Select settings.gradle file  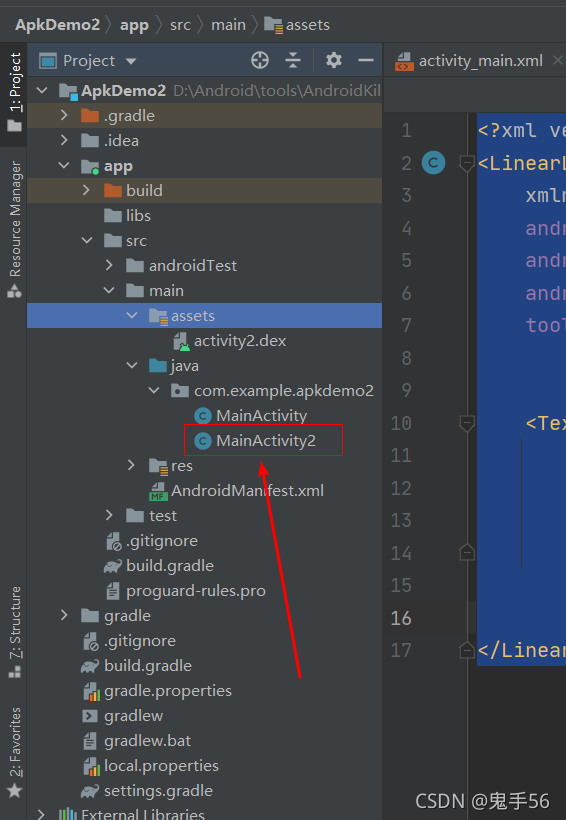click(x=158, y=791)
